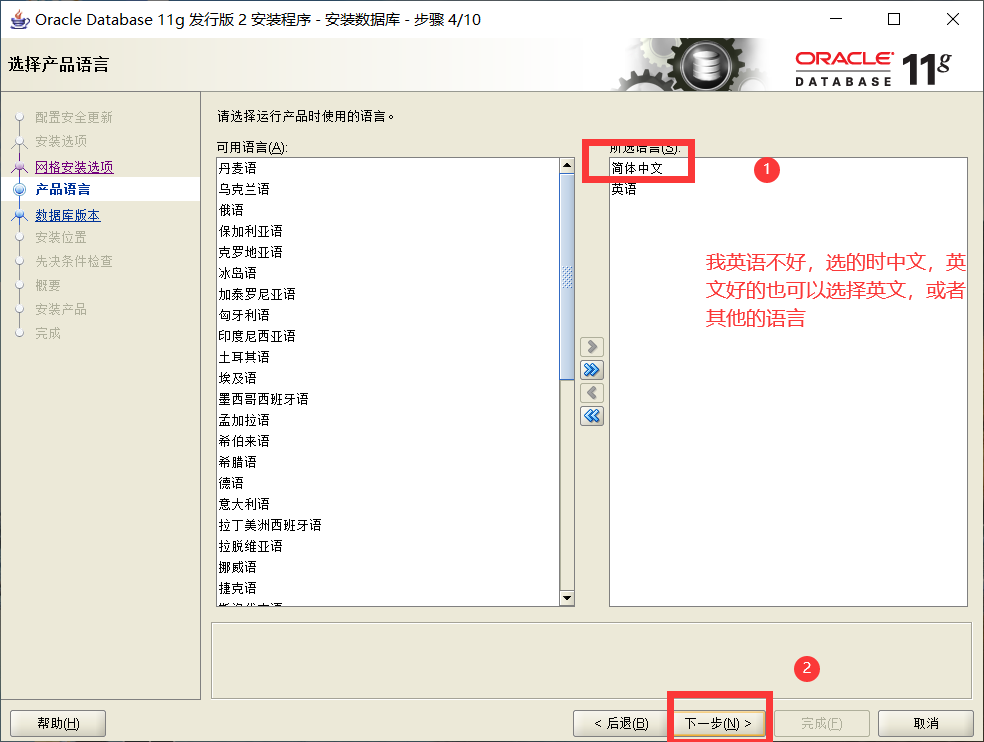The height and width of the screenshot is (742, 984).
Task: Move selected language to chosen list arrow
Action: (592, 347)
